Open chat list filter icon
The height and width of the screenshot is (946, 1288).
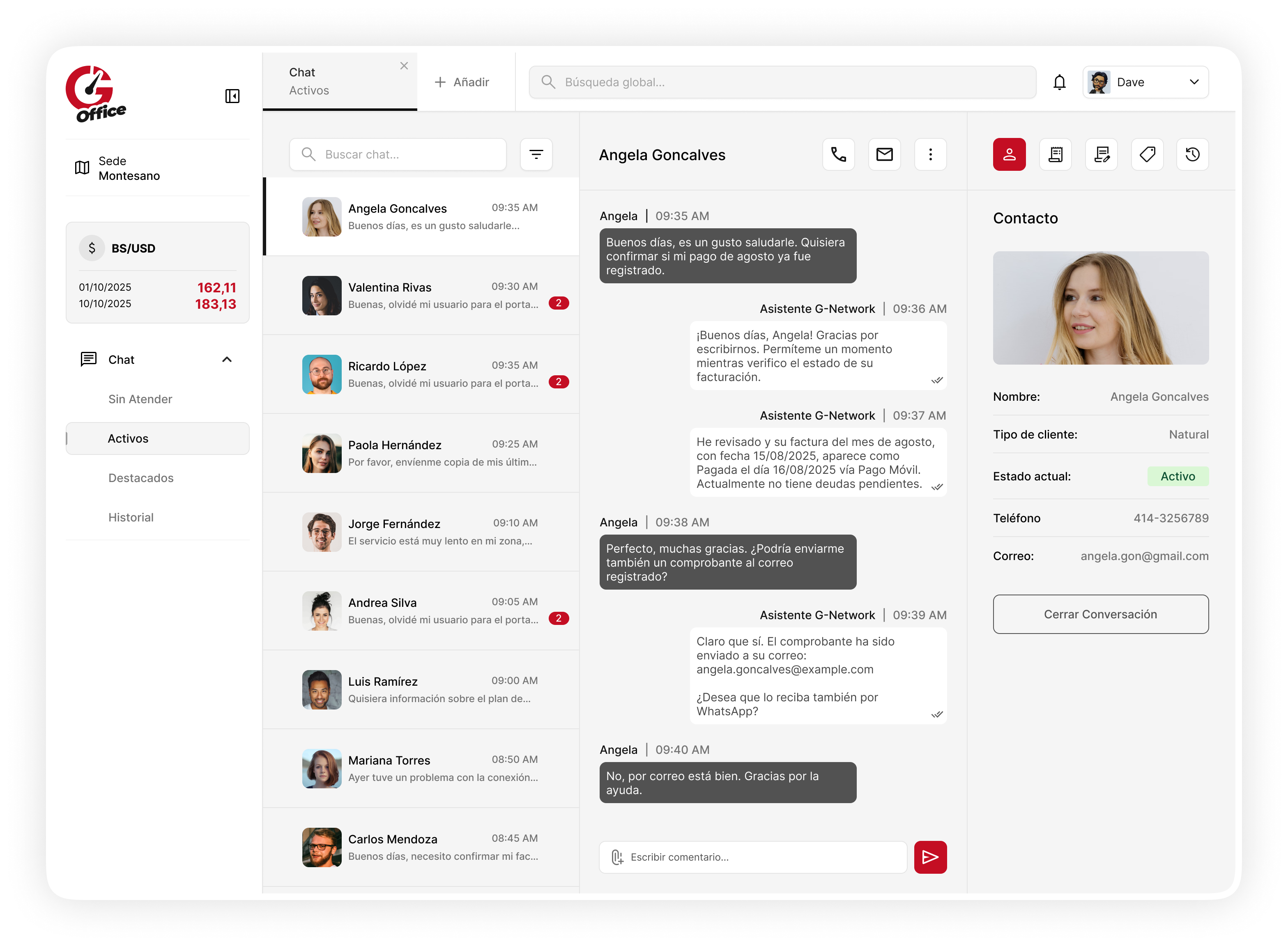tap(536, 154)
